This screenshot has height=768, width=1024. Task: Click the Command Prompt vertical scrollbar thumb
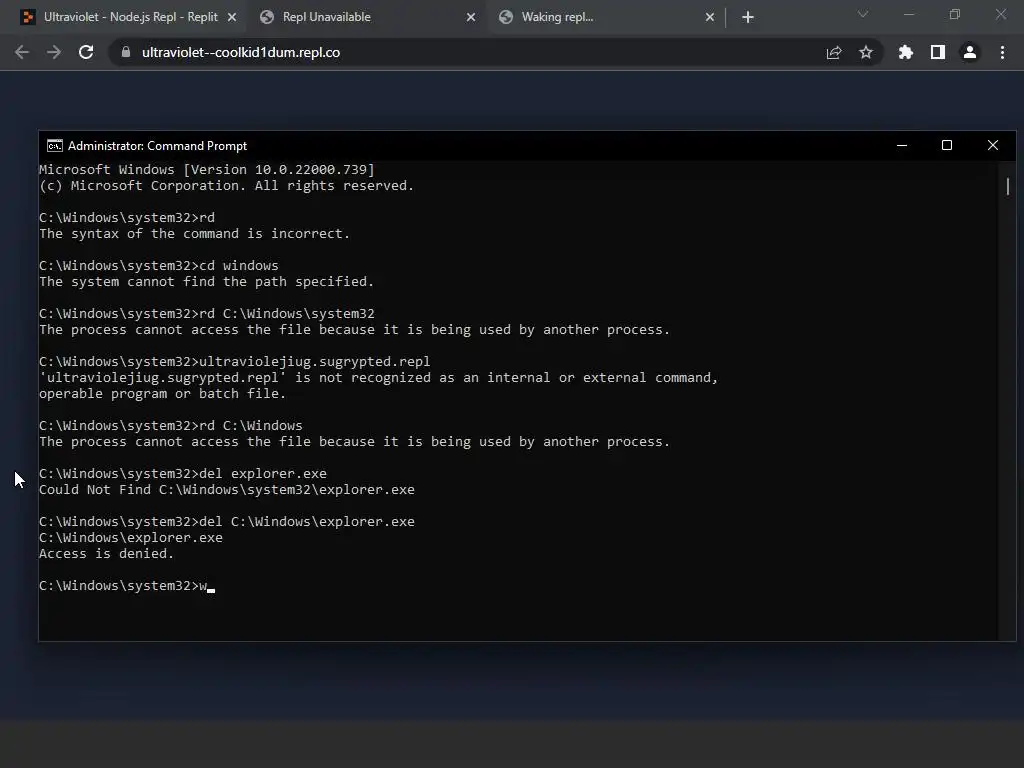coord(1008,187)
